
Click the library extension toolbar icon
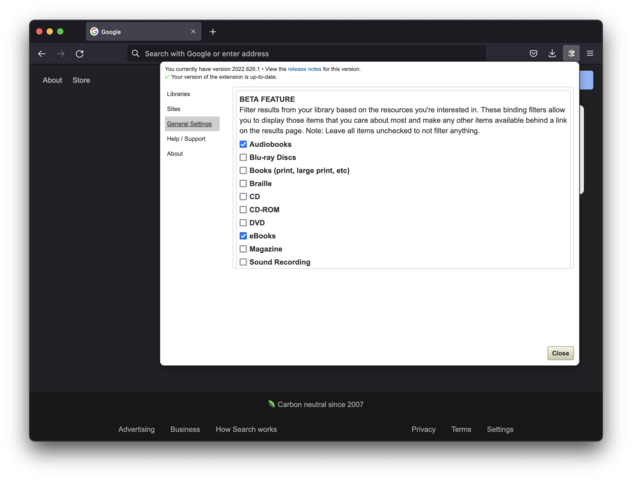[571, 54]
